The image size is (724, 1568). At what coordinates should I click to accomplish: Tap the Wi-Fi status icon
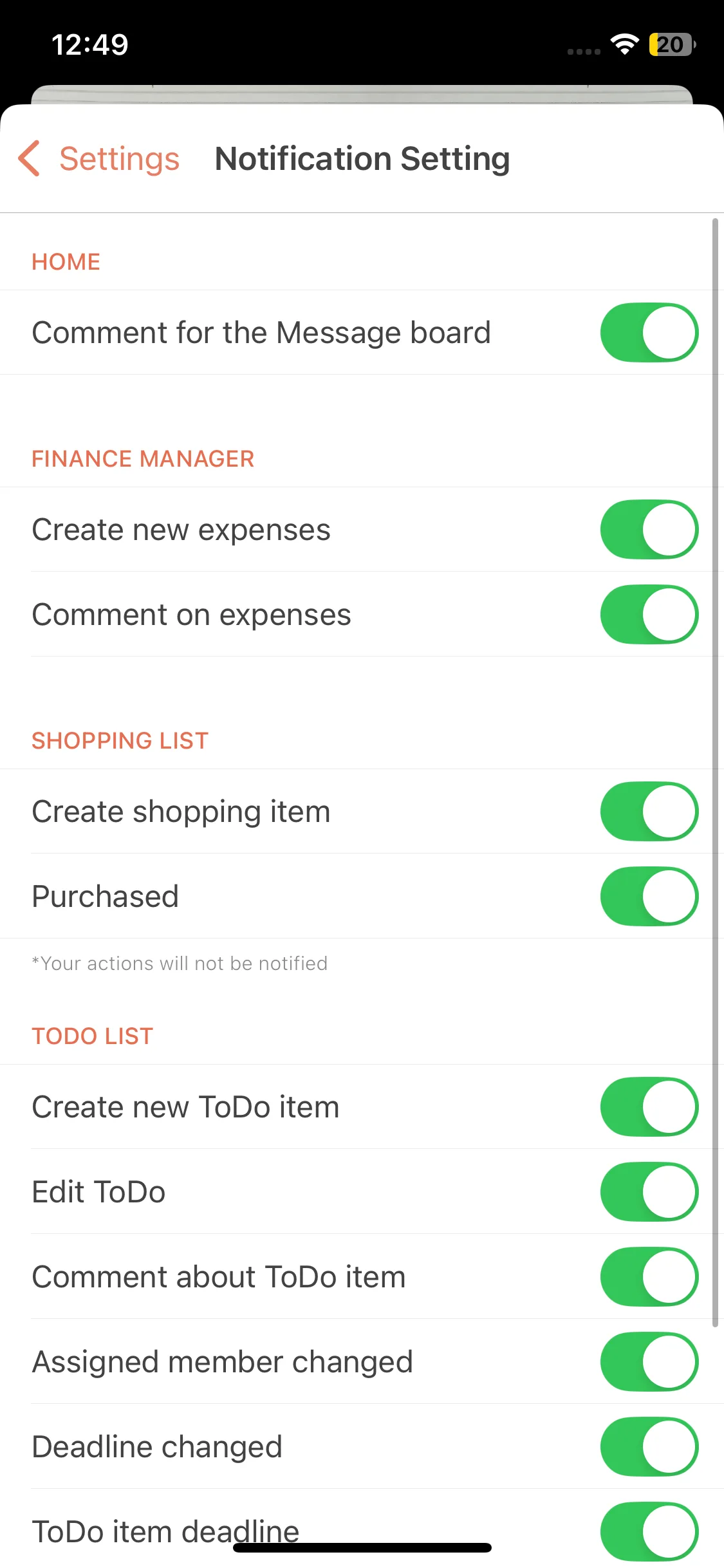click(624, 44)
